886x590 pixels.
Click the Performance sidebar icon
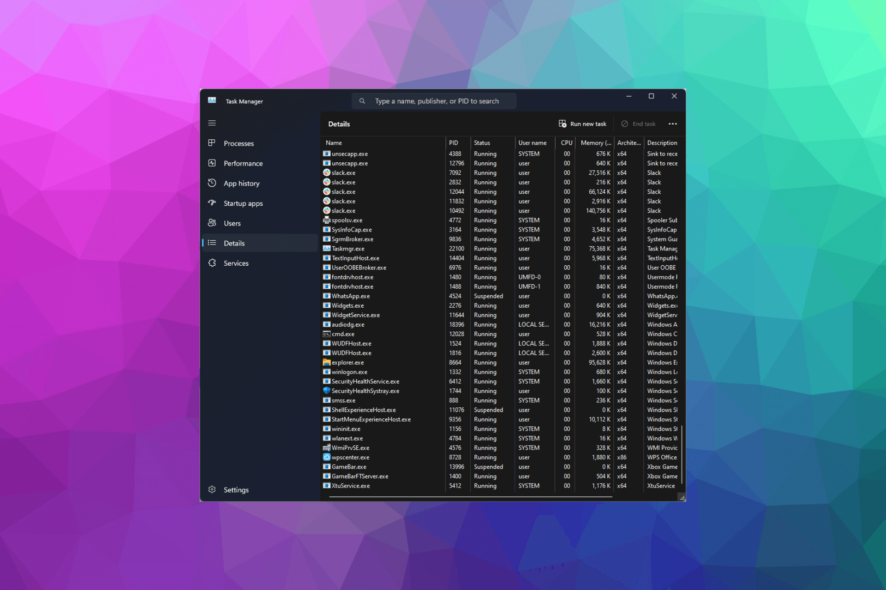point(212,163)
